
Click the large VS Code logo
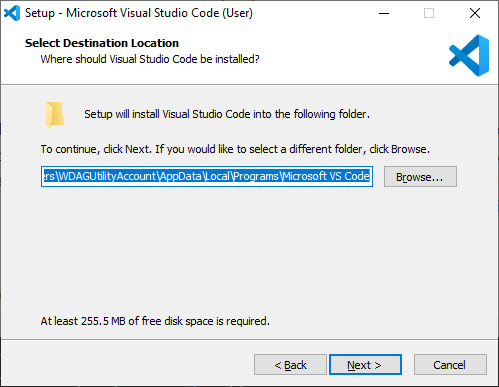(469, 55)
